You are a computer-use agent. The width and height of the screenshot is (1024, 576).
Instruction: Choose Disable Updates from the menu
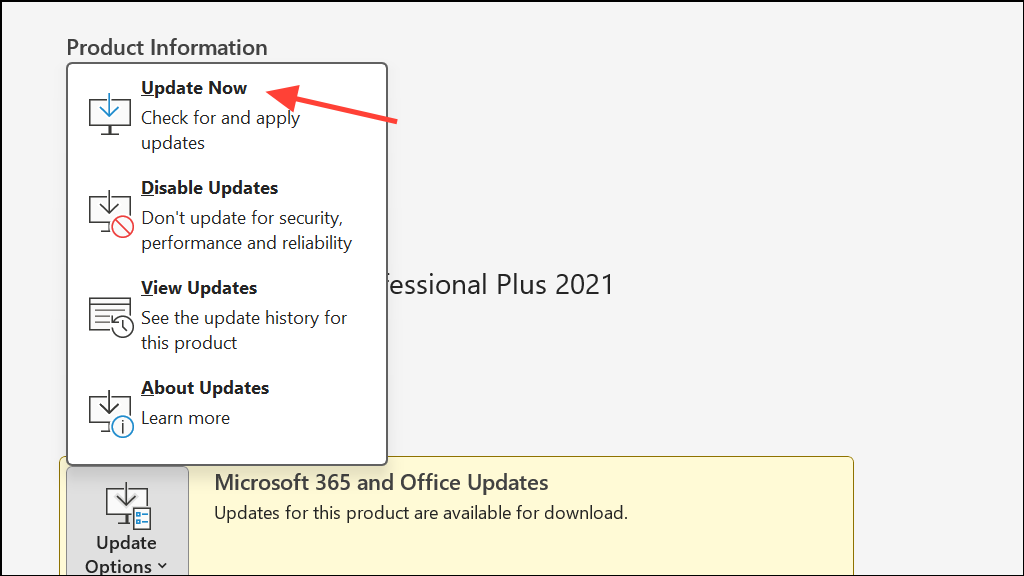(x=227, y=215)
